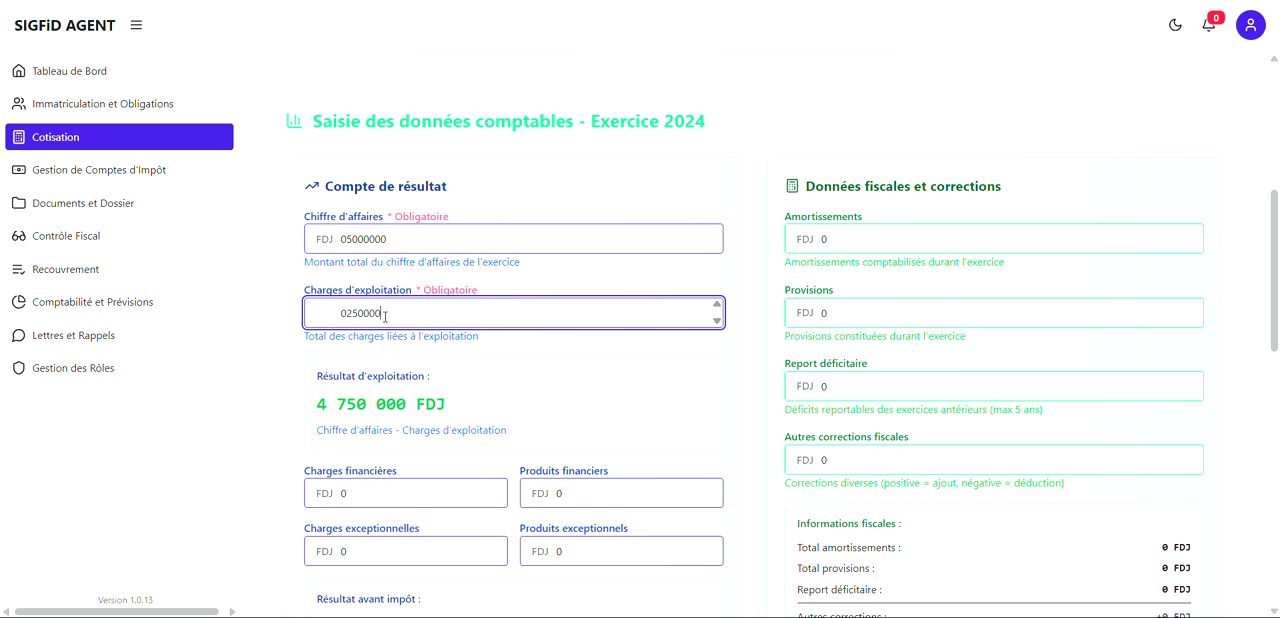Select the Recouvrement list icon

[18, 269]
